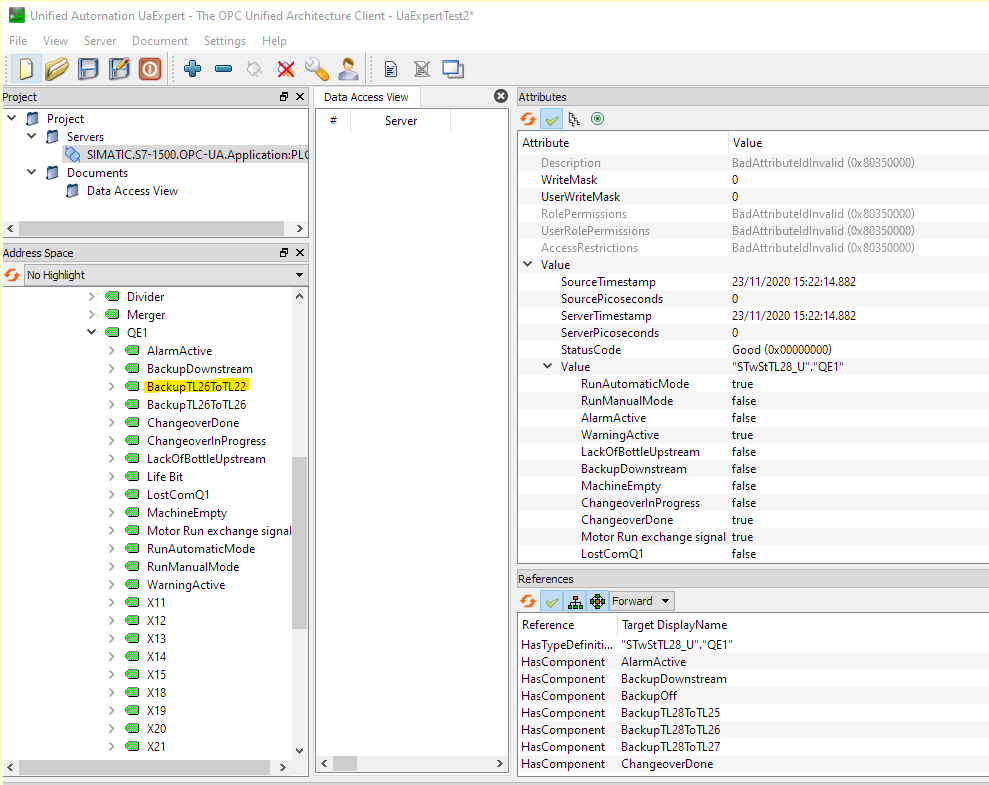Click the Target DisplayName column header
The width and height of the screenshot is (989, 785).
click(x=802, y=624)
